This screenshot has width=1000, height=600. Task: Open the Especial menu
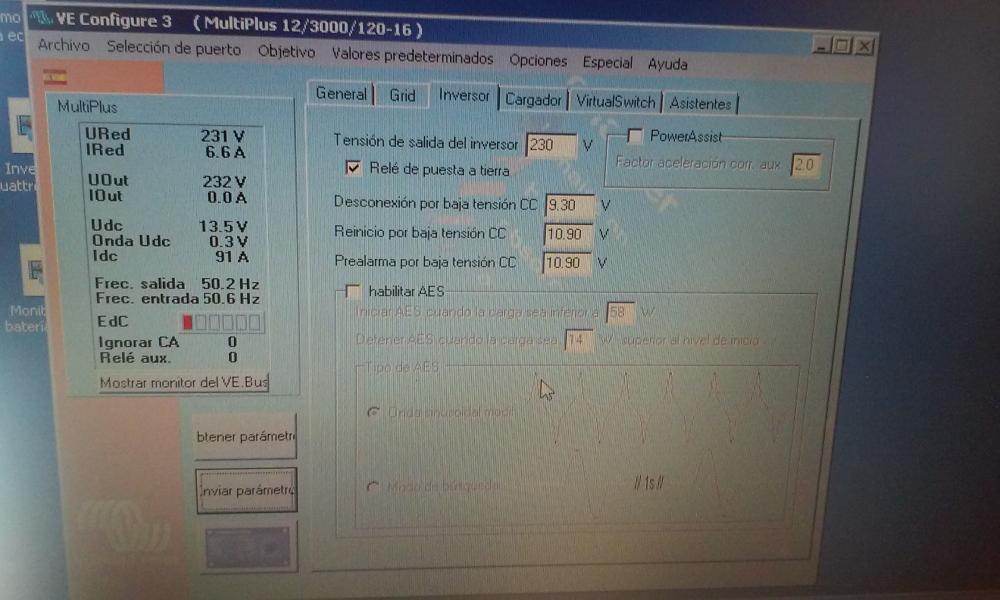click(x=607, y=62)
